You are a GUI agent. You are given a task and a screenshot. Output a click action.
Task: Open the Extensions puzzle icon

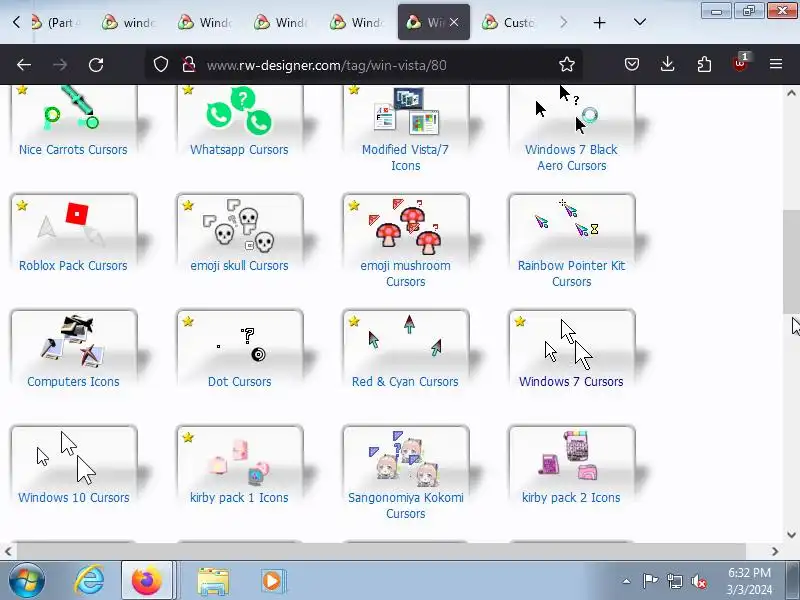click(704, 64)
